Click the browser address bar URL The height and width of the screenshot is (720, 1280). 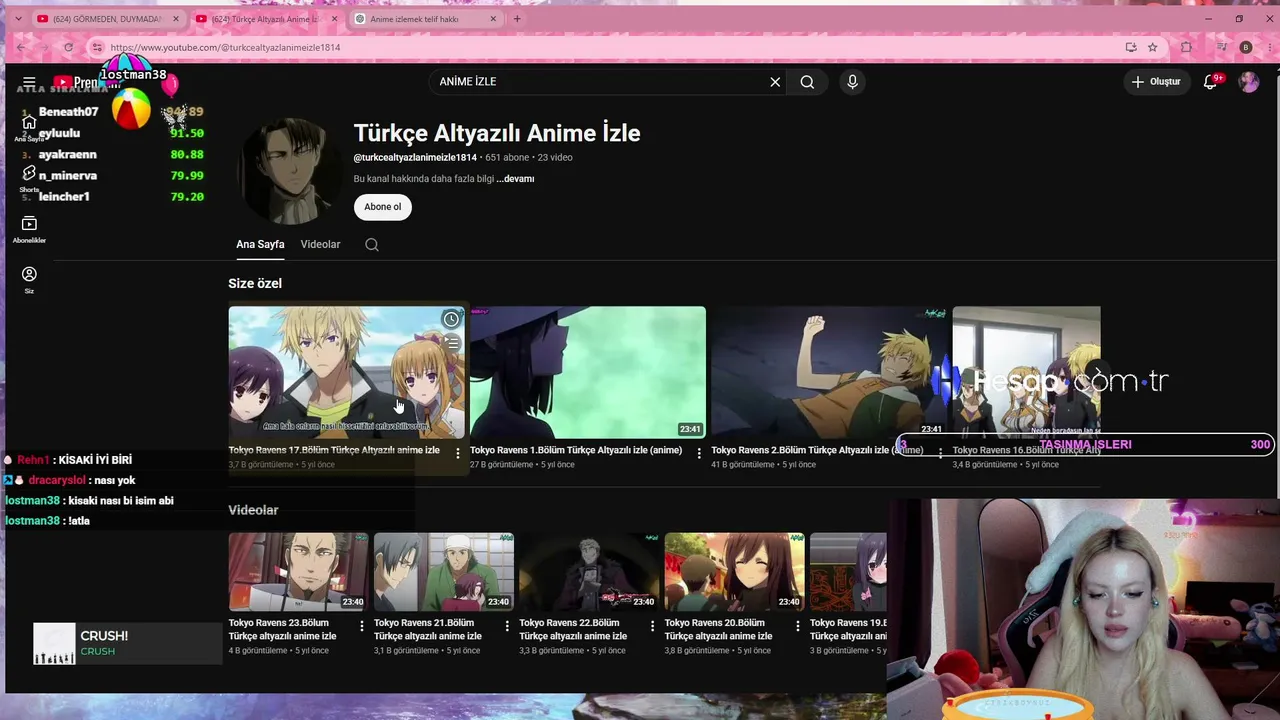pos(225,48)
